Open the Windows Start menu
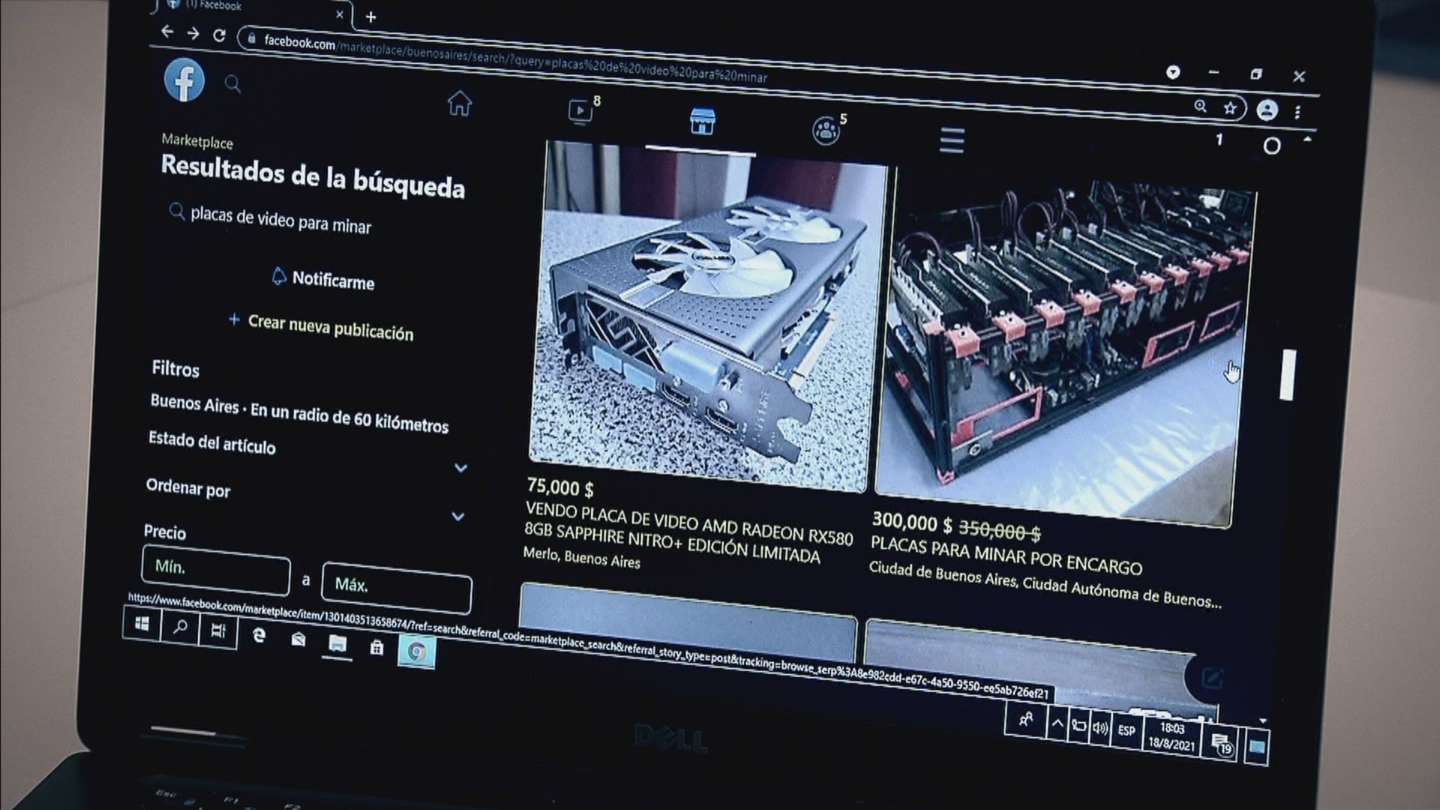Screen dimensions: 1440x810 pyautogui.click(x=142, y=625)
